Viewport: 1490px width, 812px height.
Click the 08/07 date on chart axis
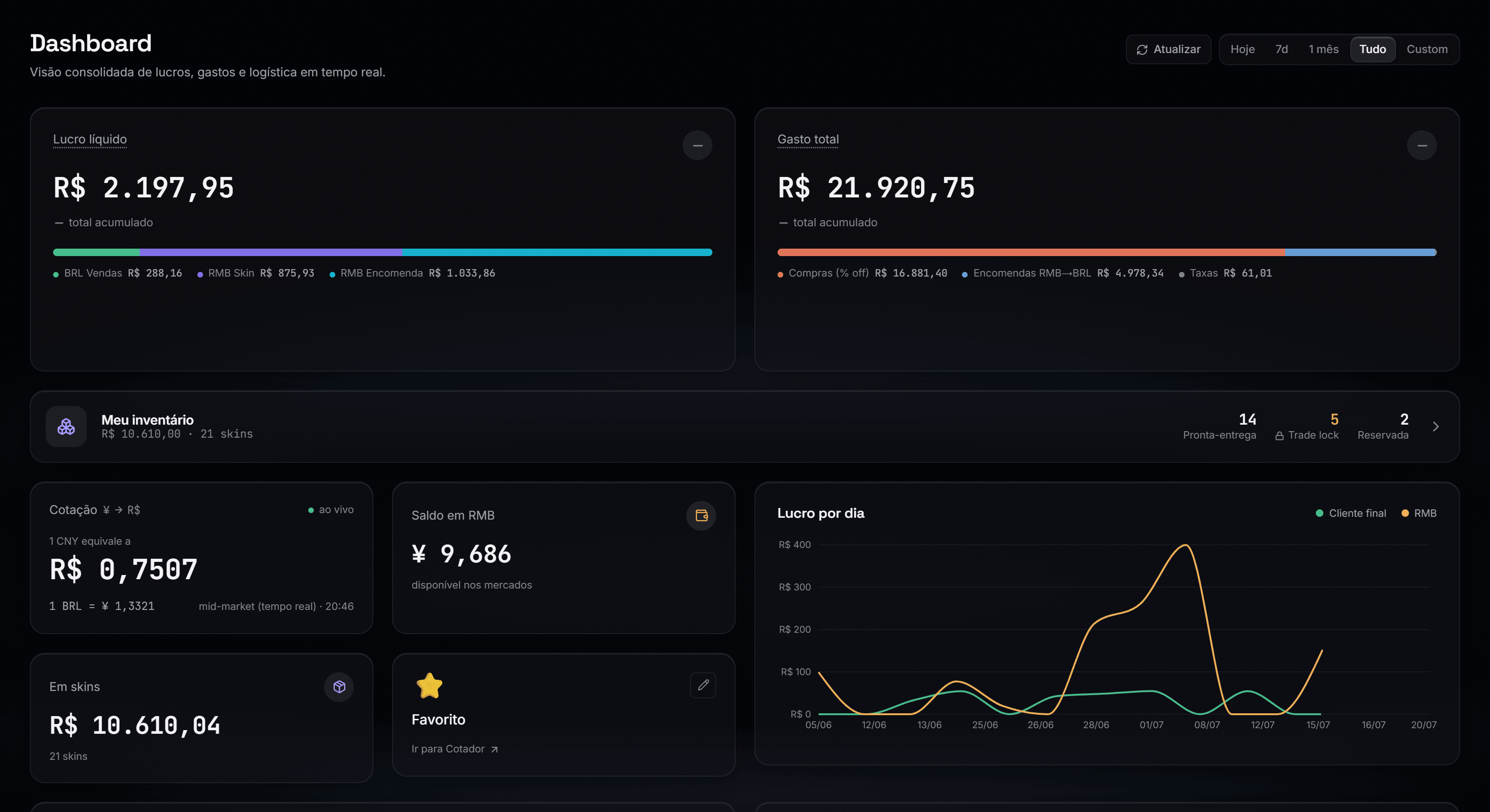point(1206,725)
